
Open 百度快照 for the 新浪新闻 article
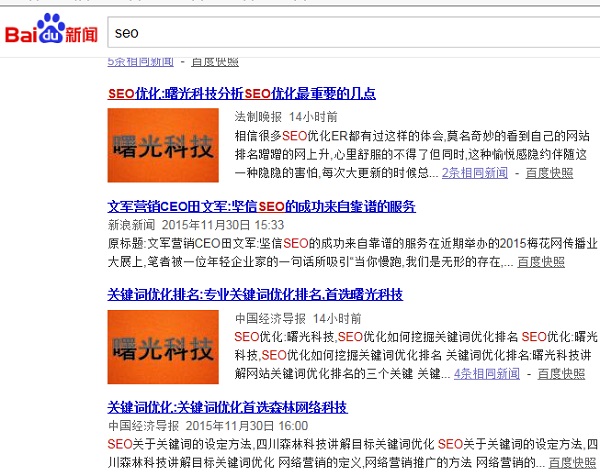pos(541,262)
